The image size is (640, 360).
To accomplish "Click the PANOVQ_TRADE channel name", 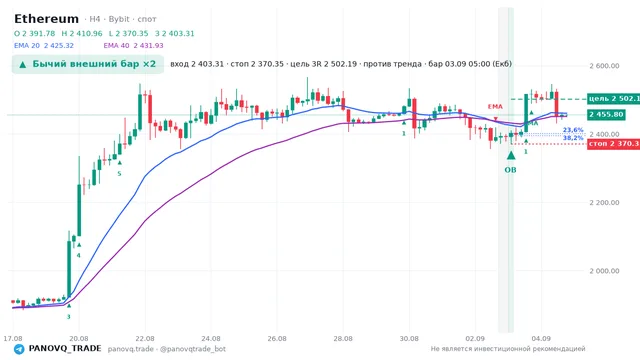I will point(65,349).
